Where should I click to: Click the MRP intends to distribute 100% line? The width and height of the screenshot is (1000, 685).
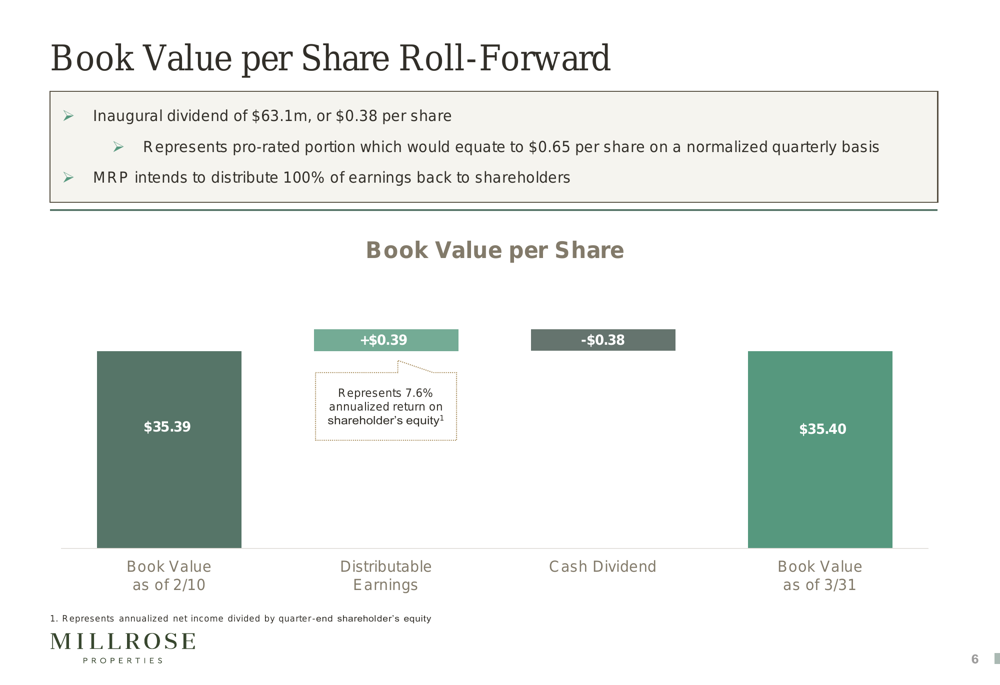click(x=331, y=178)
